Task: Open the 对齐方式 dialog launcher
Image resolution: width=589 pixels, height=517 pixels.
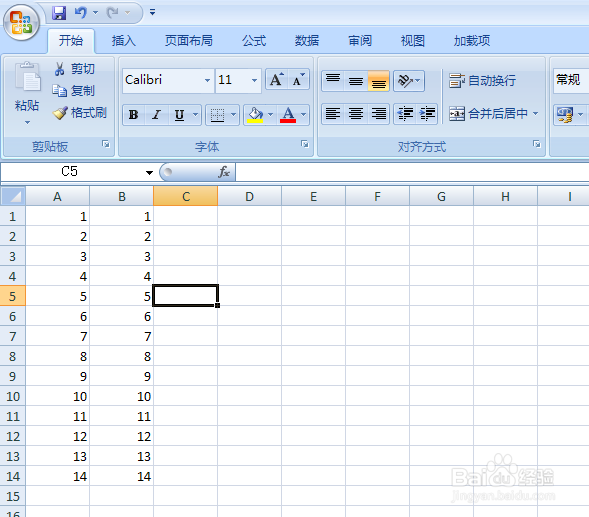Action: coord(537,144)
